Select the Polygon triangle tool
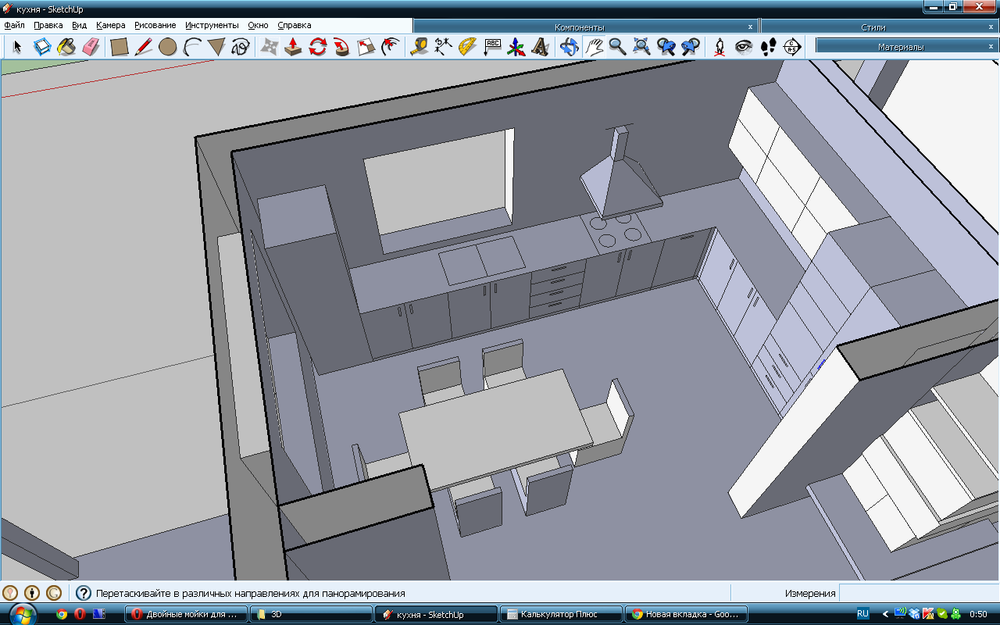1000x625 pixels. (216, 47)
